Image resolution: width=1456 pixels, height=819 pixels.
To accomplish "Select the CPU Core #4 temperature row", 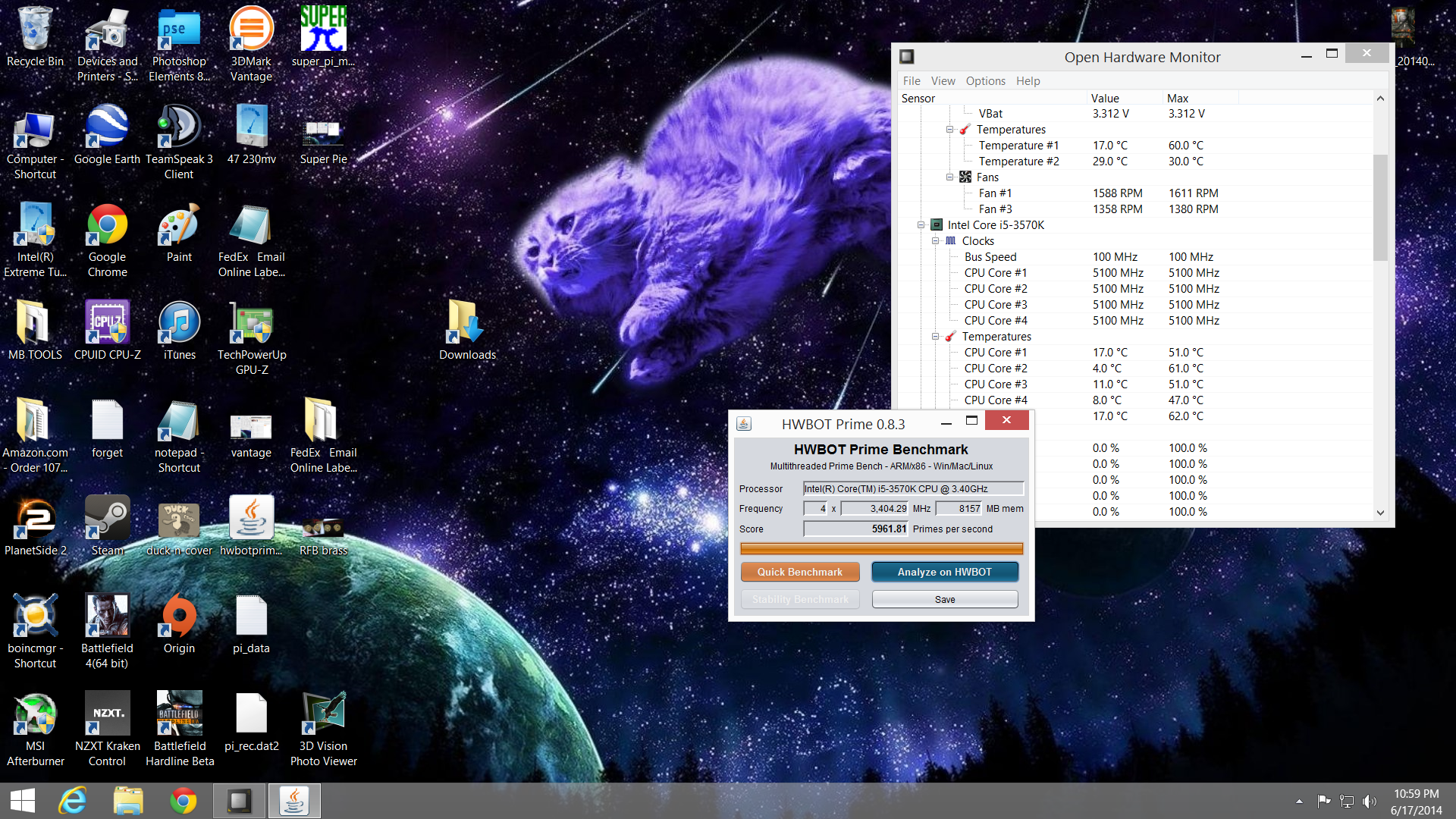I will click(1135, 400).
